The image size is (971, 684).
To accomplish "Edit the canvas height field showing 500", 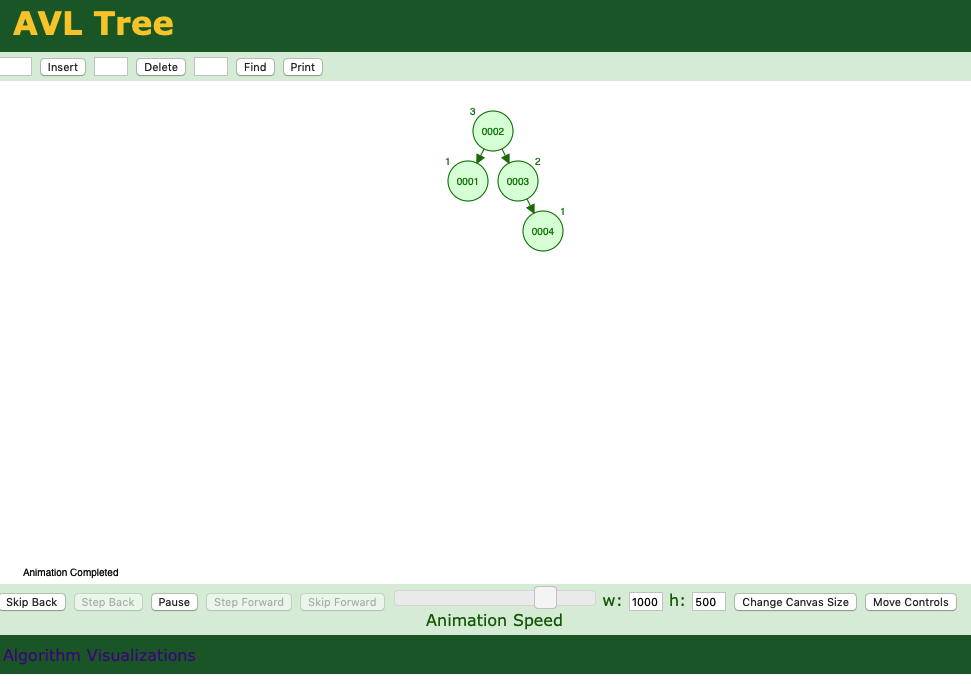I will tap(708, 602).
